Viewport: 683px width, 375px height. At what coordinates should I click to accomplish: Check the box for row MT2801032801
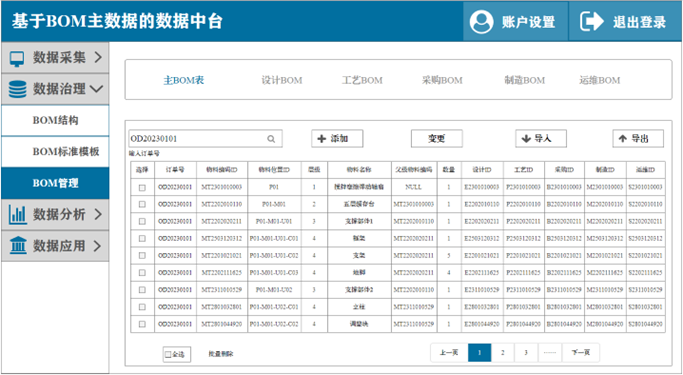tap(142, 307)
